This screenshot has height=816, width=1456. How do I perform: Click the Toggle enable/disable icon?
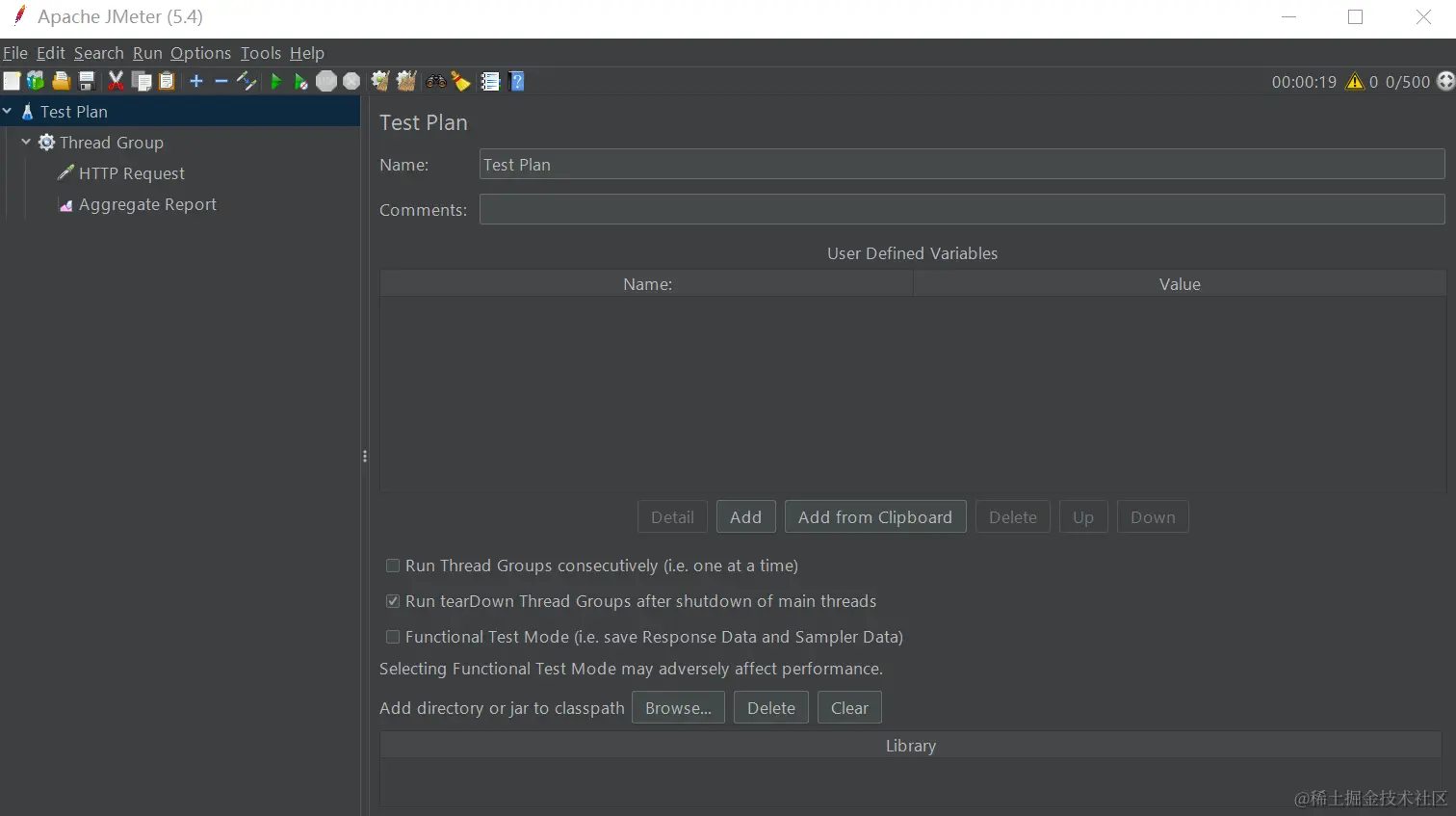pyautogui.click(x=247, y=82)
